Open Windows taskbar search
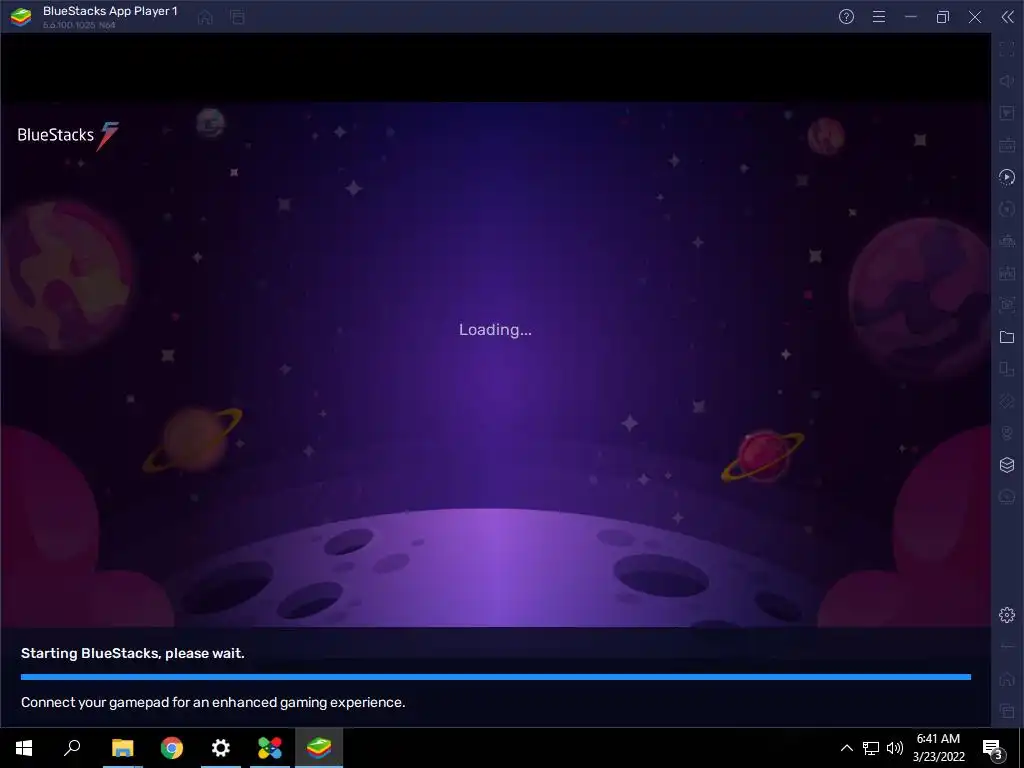Screen dimensions: 1024x768 click(x=72, y=748)
